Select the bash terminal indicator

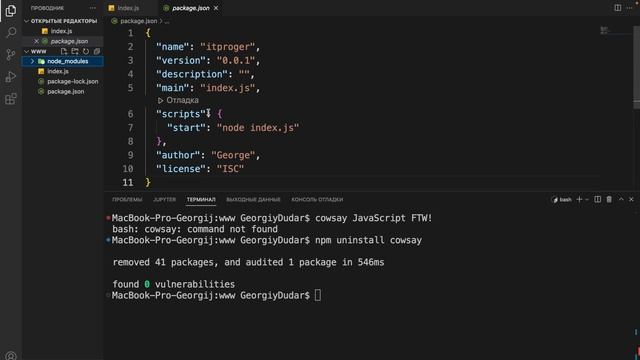(562, 200)
